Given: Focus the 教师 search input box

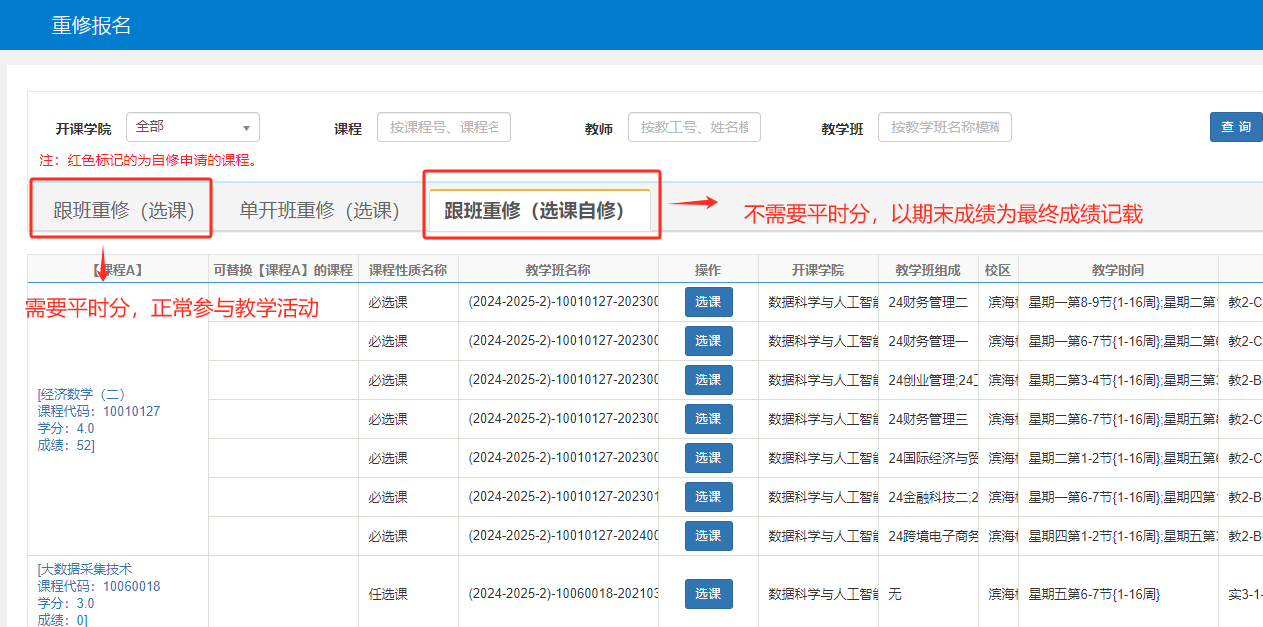Looking at the screenshot, I should (694, 127).
